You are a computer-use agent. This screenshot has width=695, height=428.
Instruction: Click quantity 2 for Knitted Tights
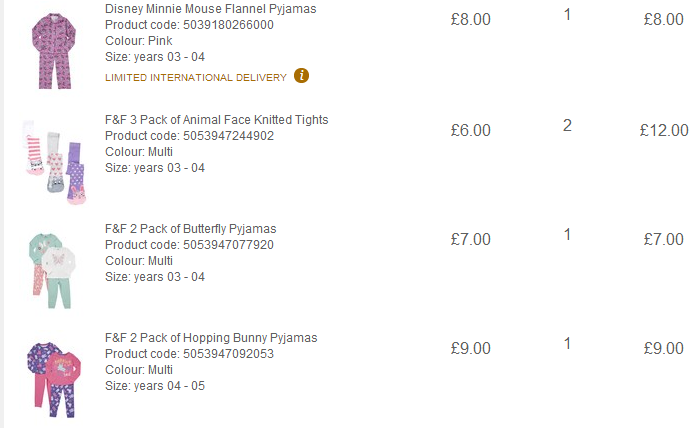point(567,126)
